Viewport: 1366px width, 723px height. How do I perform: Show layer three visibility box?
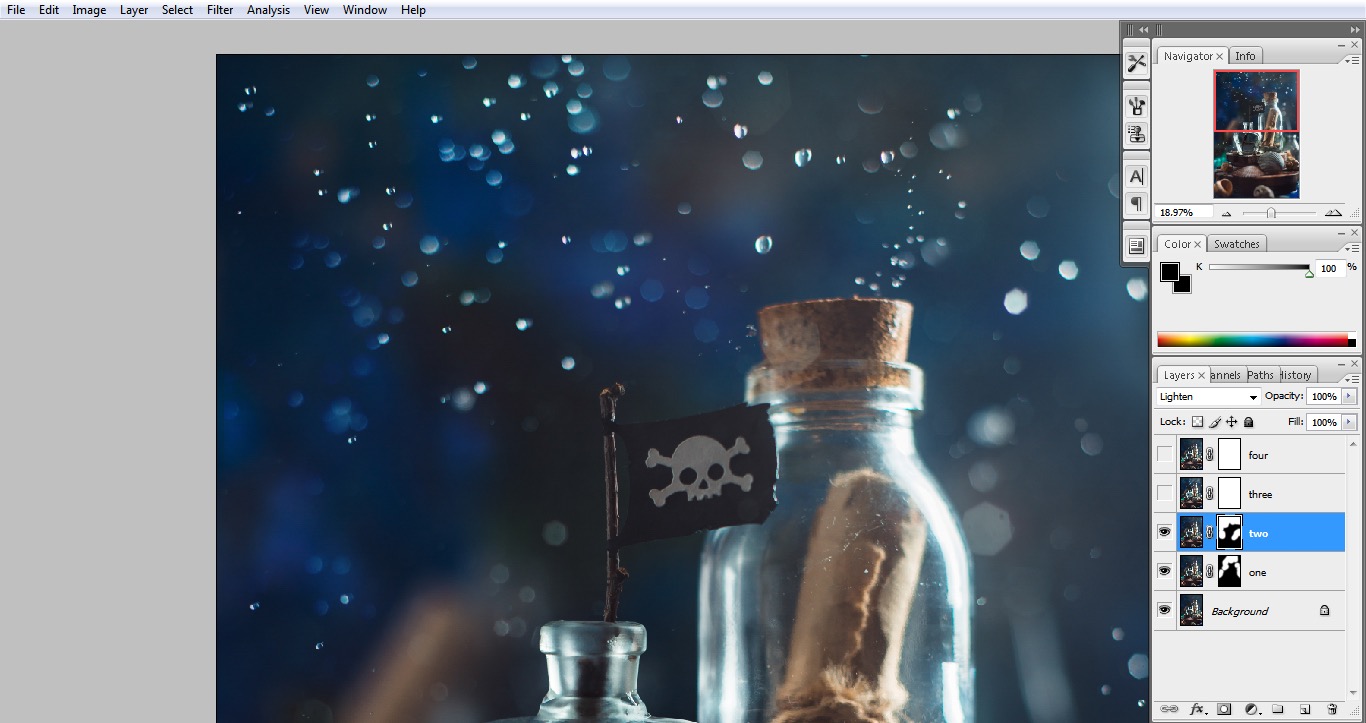click(x=1164, y=494)
